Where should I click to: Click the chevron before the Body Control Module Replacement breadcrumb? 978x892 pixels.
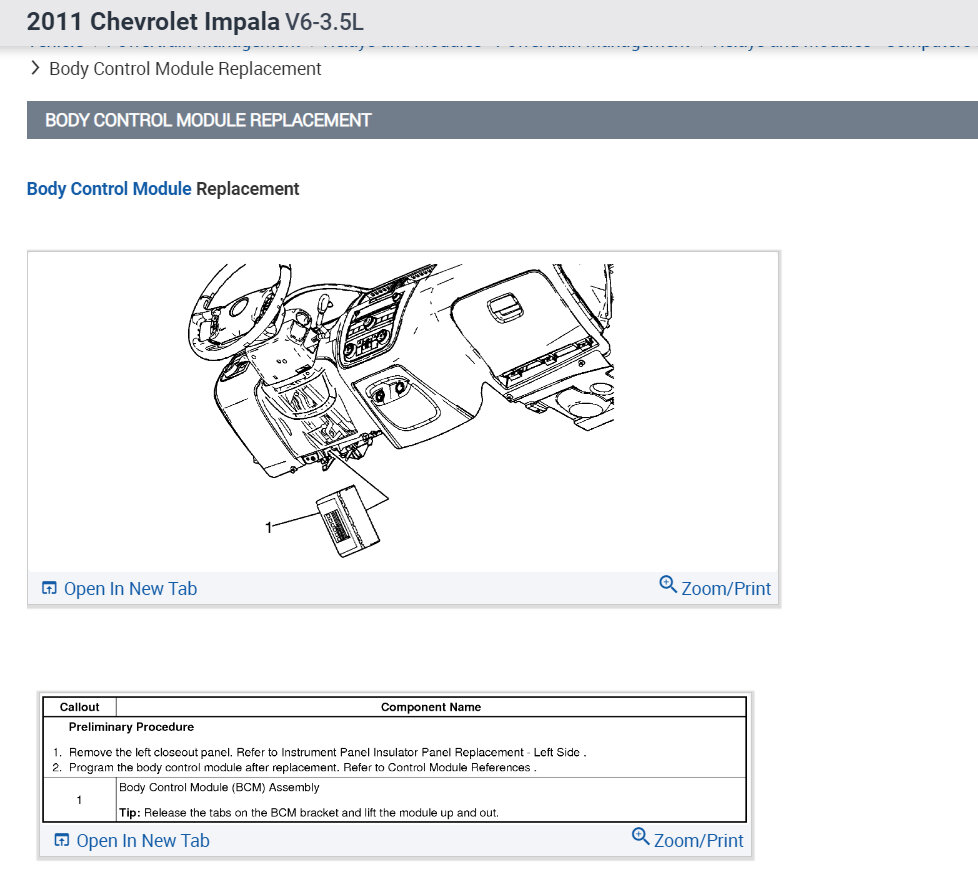pyautogui.click(x=35, y=68)
